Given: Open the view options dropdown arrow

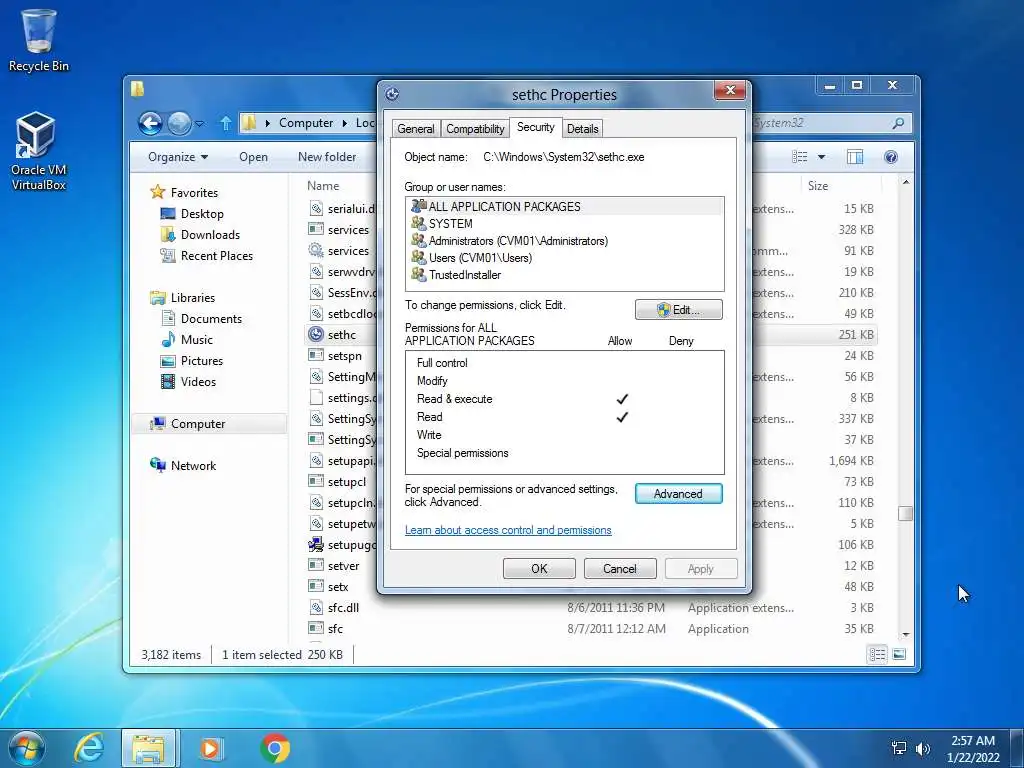Looking at the screenshot, I should tap(821, 157).
